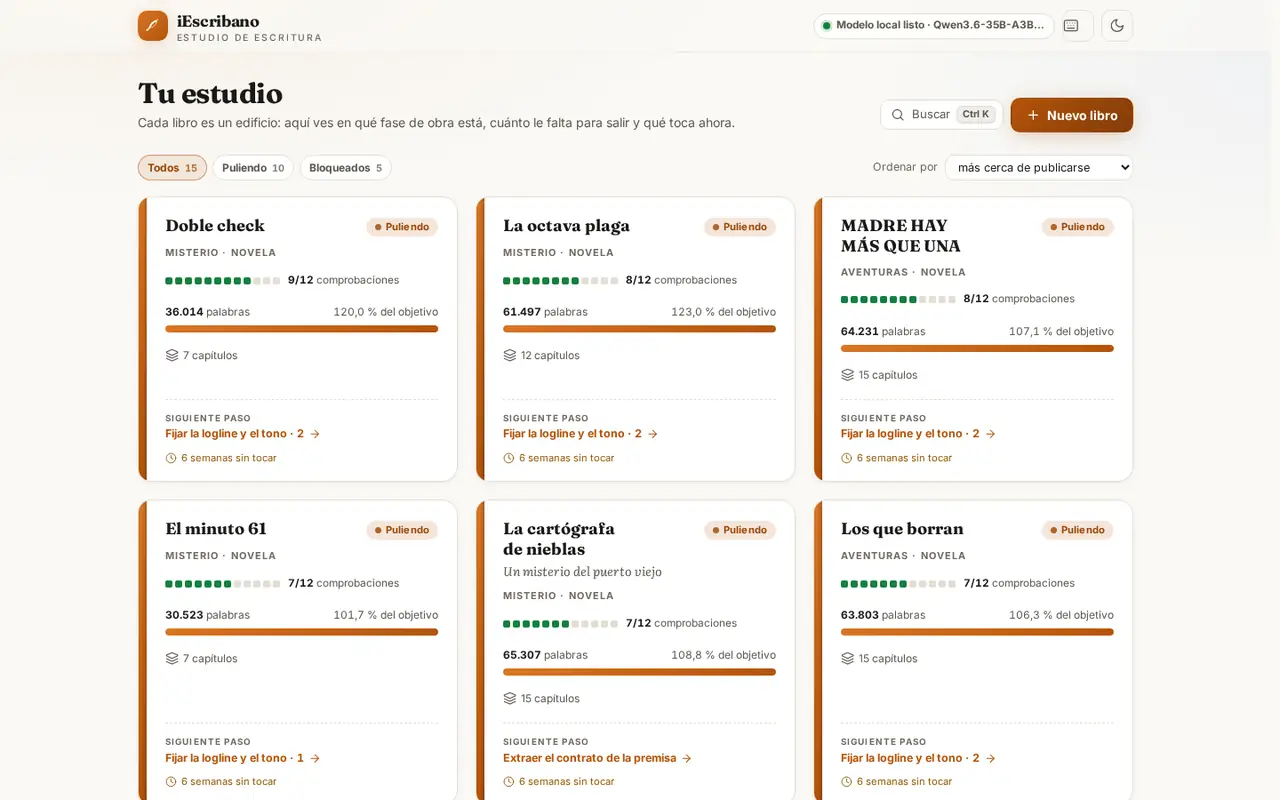Follow 'Extraer el contrato de la premisa' link
1280x800 pixels.
tap(598, 758)
